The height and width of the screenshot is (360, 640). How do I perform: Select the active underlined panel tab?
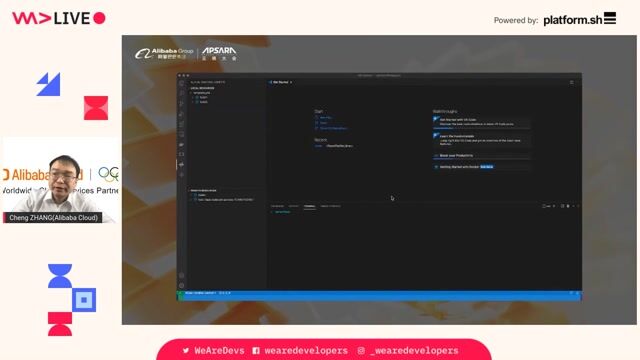(309, 206)
